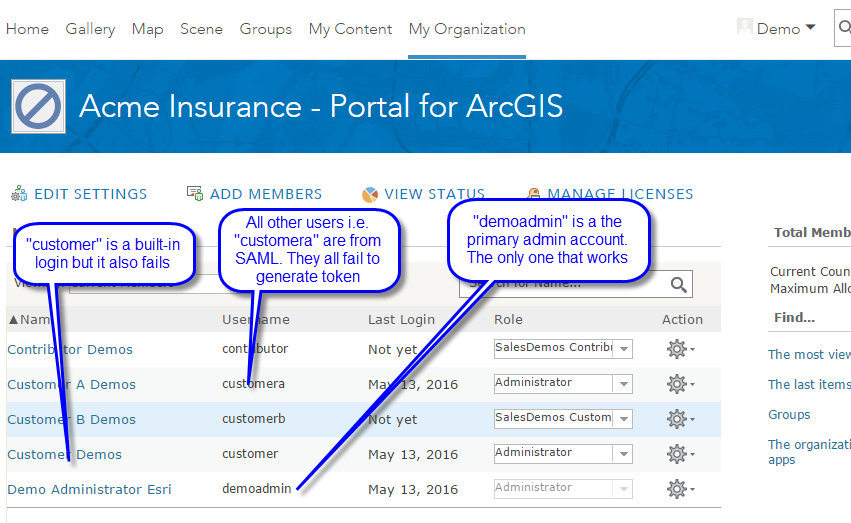Expand the role dropdown for contributor user
Viewport: 851px width, 523px height.
coord(622,349)
